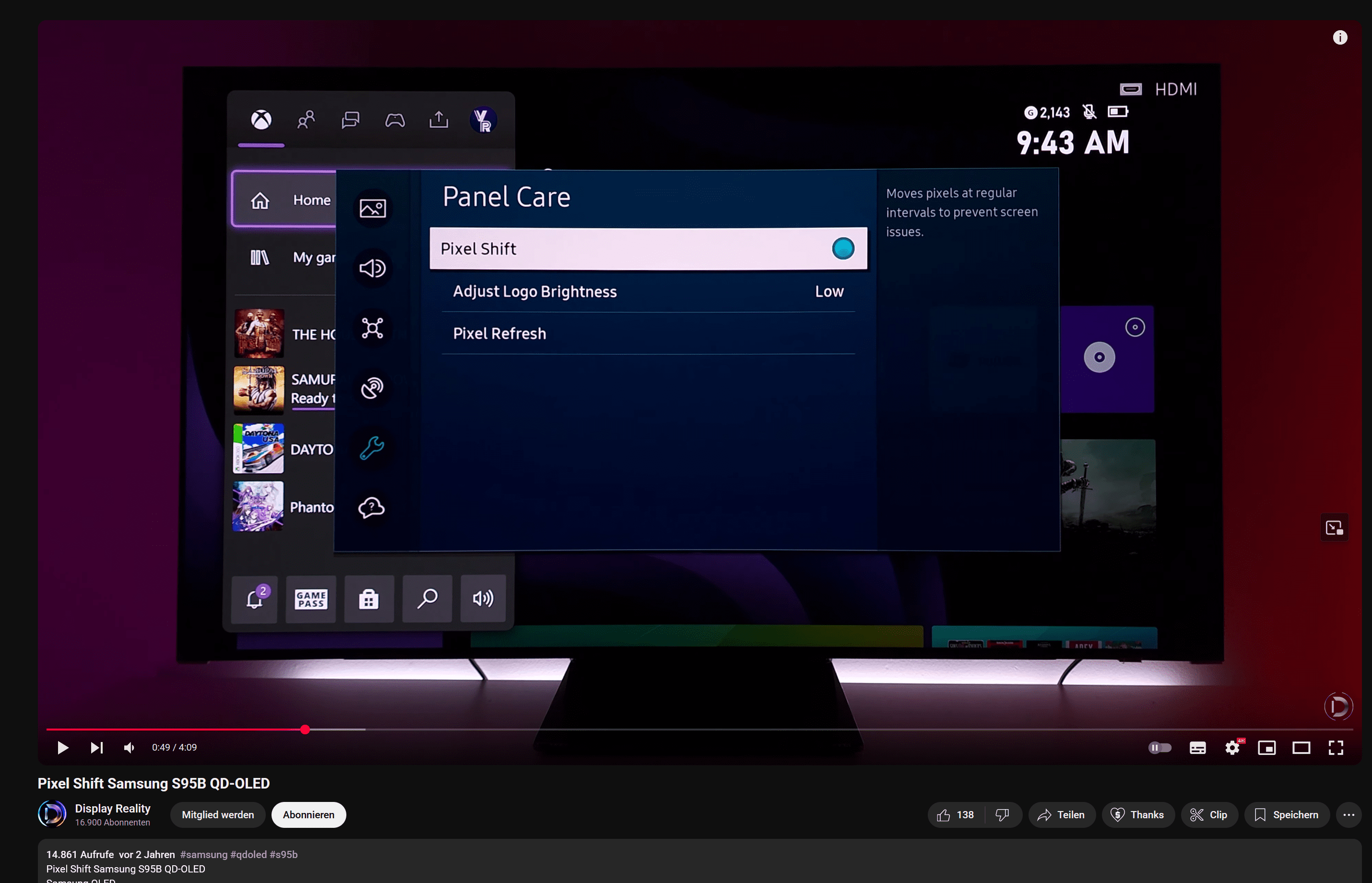1372x883 pixels.
Task: Select the Daytona USA game thumbnail
Action: pos(259,448)
